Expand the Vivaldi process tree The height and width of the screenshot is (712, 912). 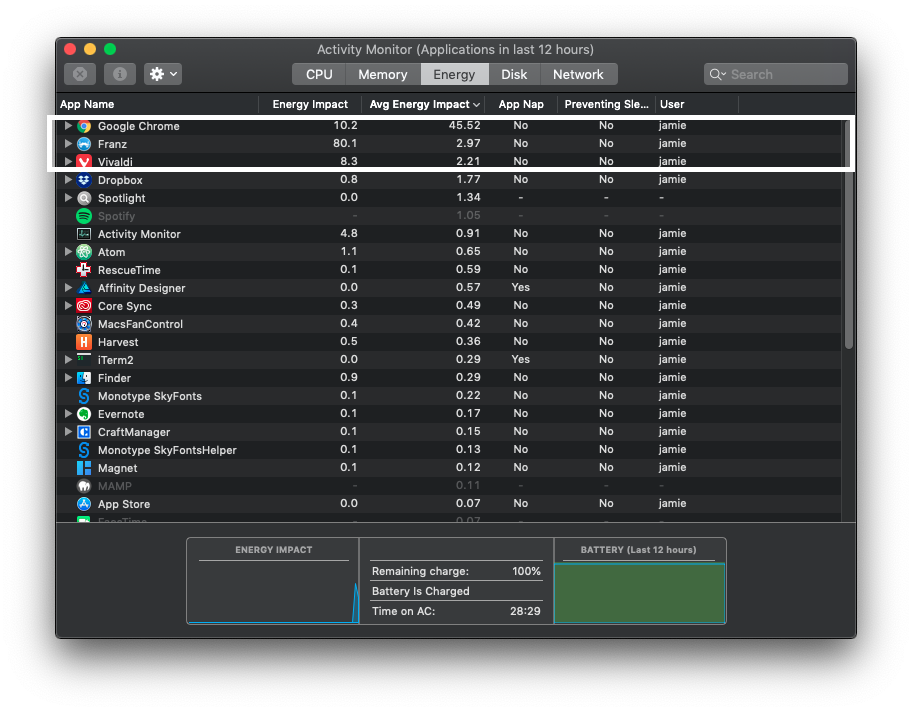click(68, 161)
